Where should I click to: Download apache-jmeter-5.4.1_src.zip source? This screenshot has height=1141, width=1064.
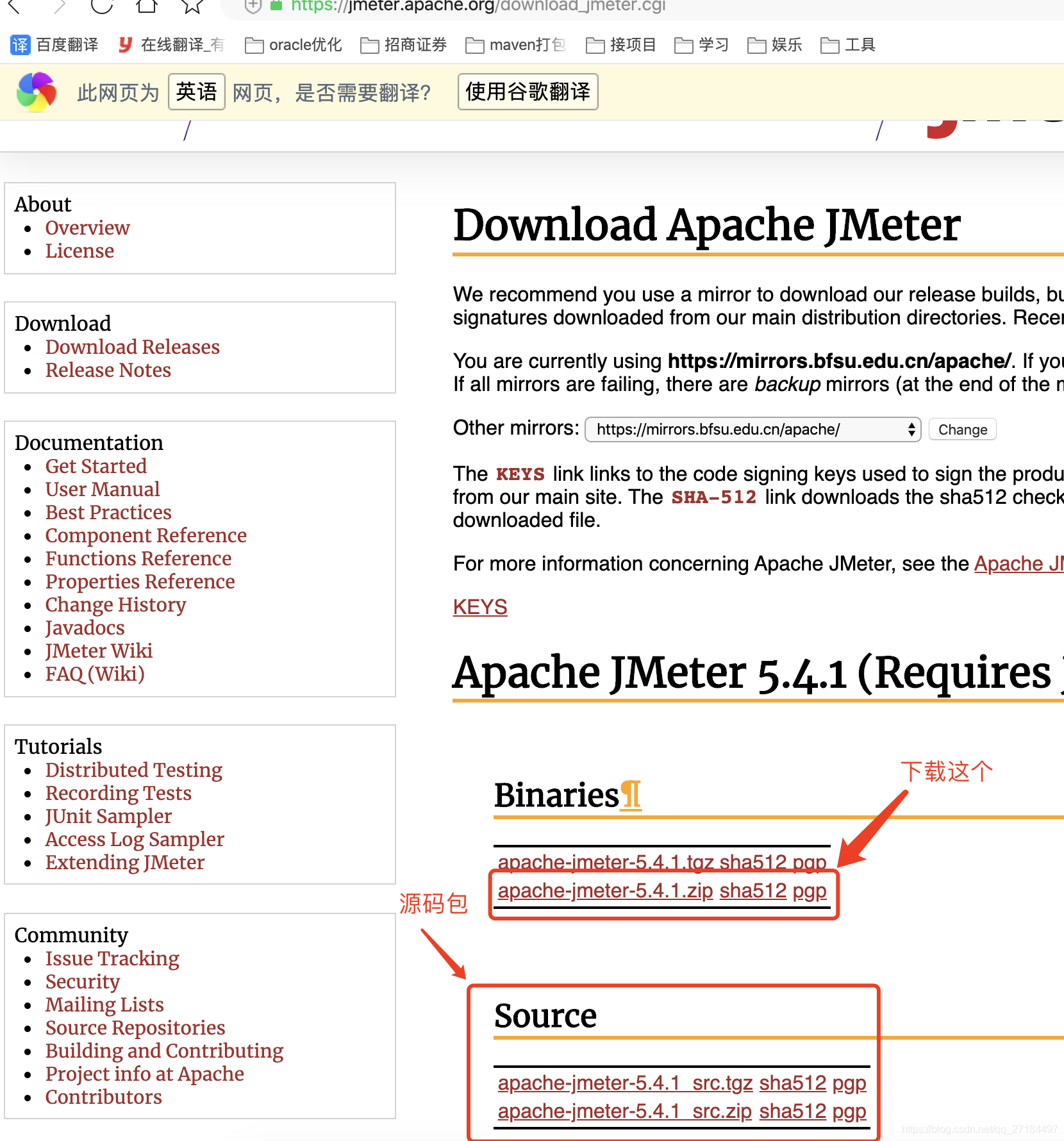pos(625,1111)
